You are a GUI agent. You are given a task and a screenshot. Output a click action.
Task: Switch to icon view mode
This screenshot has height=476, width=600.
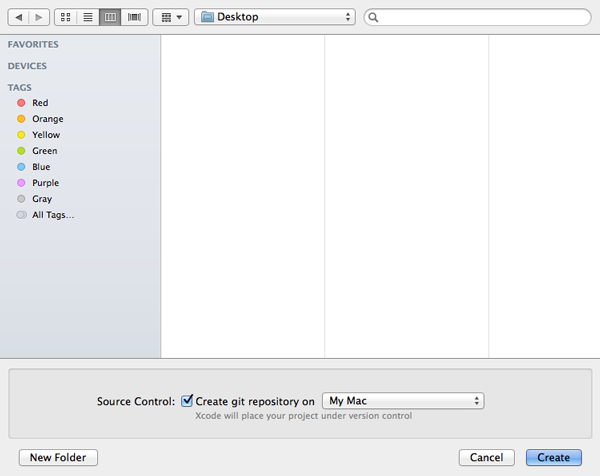coord(66,18)
